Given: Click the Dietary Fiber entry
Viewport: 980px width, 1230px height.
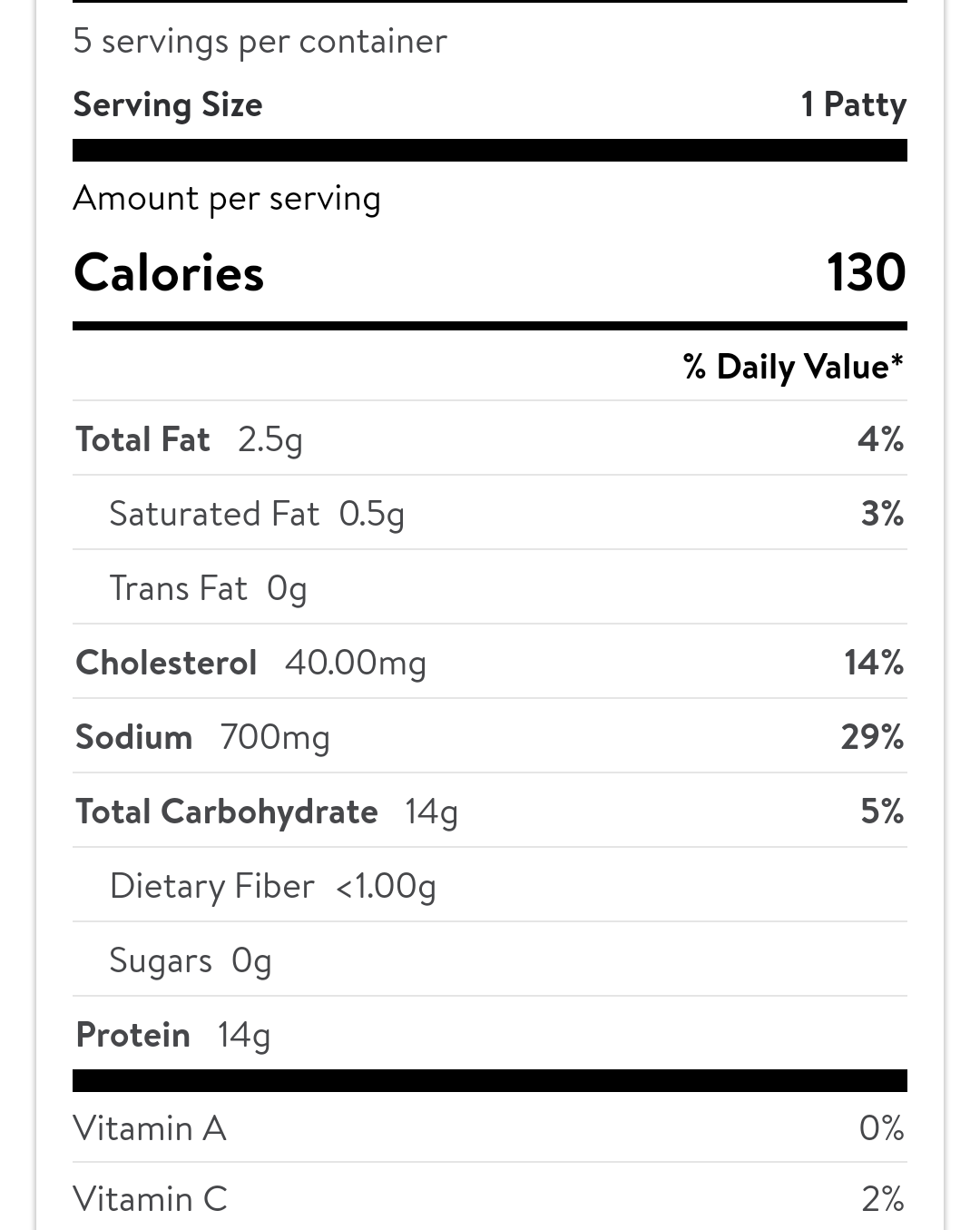Looking at the screenshot, I should [272, 887].
